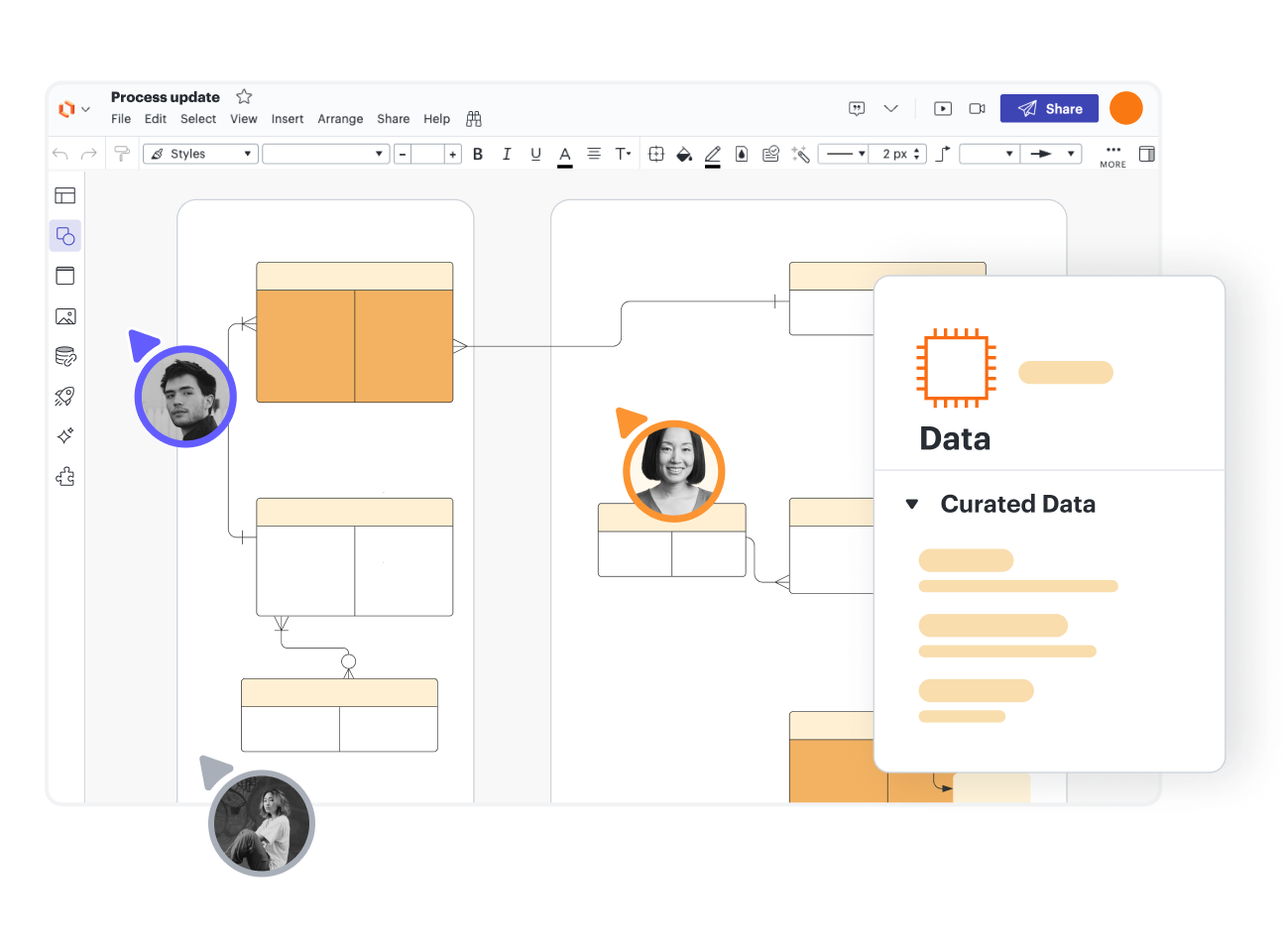Open the puzzle piece integrations icon
Screen dimensions: 1284x952
pos(65,477)
